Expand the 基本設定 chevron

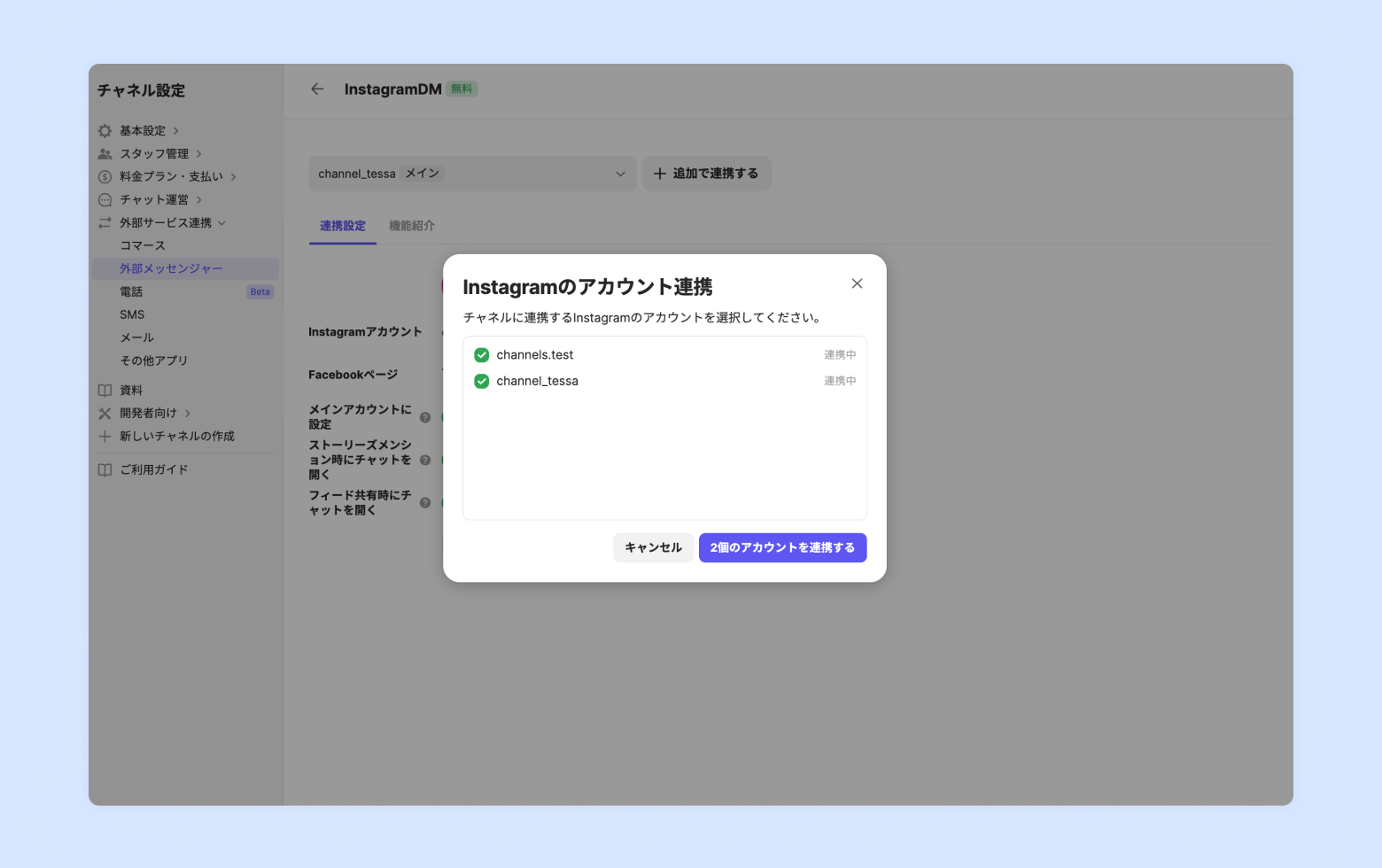[x=176, y=131]
